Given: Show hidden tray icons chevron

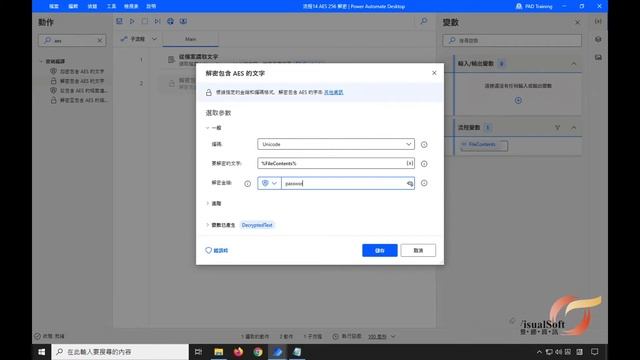Looking at the screenshot, I should [x=539, y=352].
